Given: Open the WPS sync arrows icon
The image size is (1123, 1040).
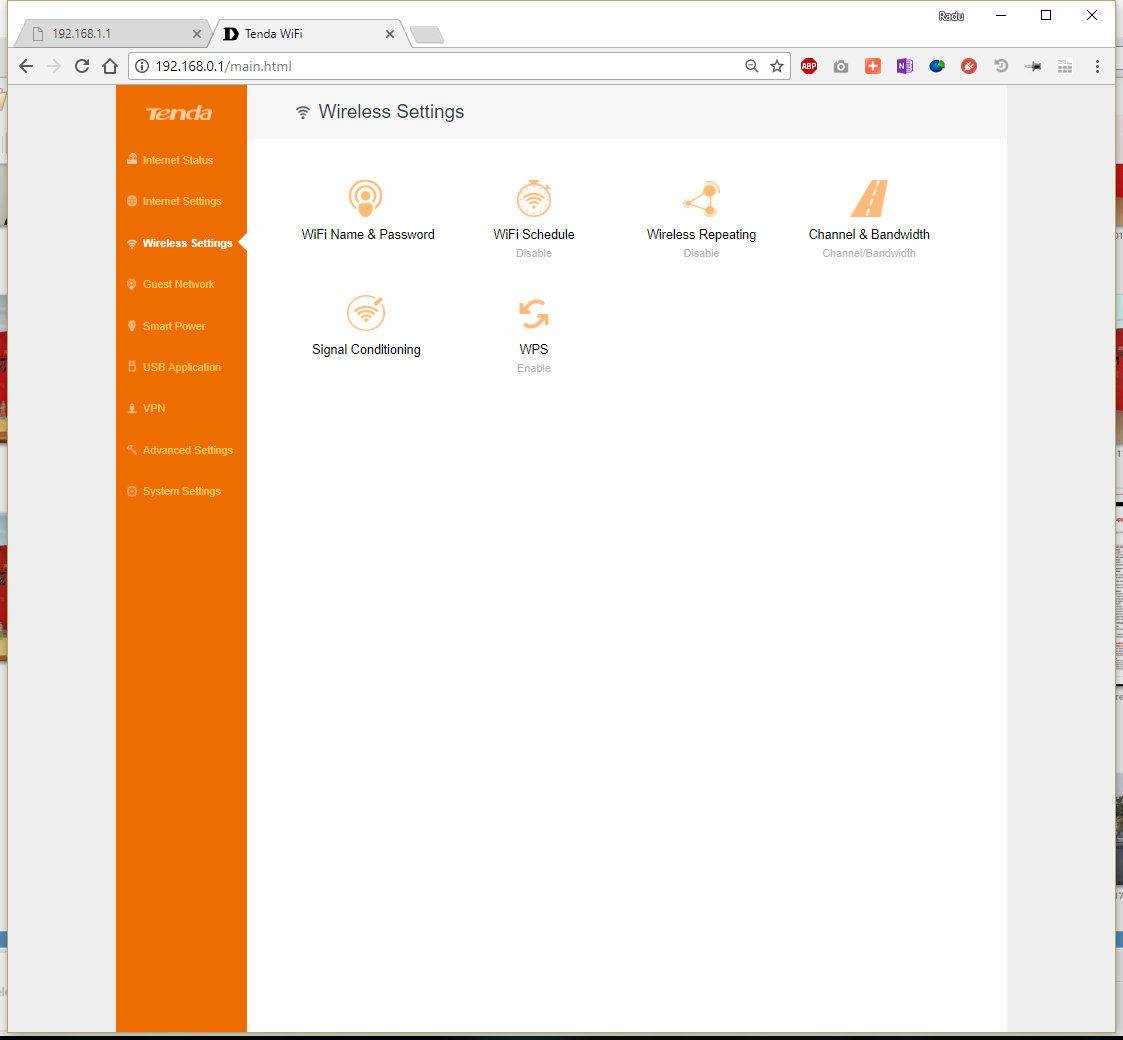Looking at the screenshot, I should (534, 314).
